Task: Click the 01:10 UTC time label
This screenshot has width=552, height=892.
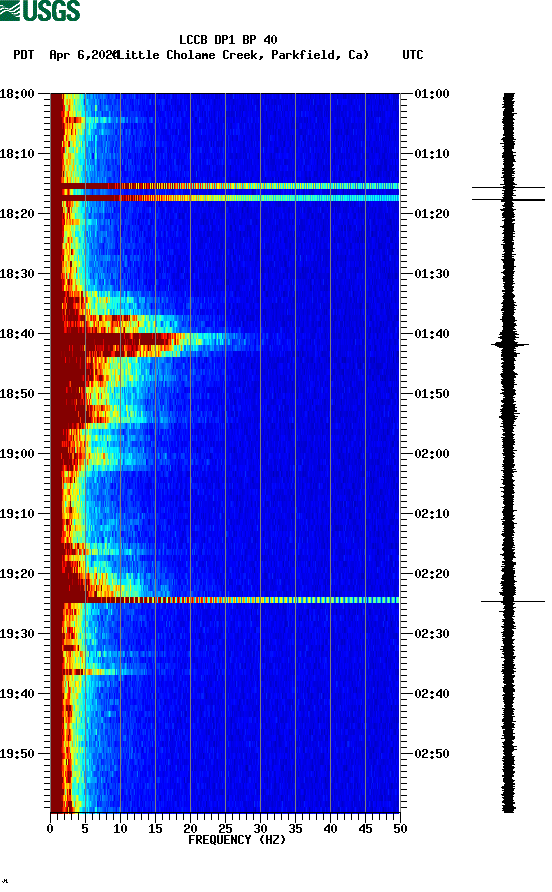Action: [432, 154]
